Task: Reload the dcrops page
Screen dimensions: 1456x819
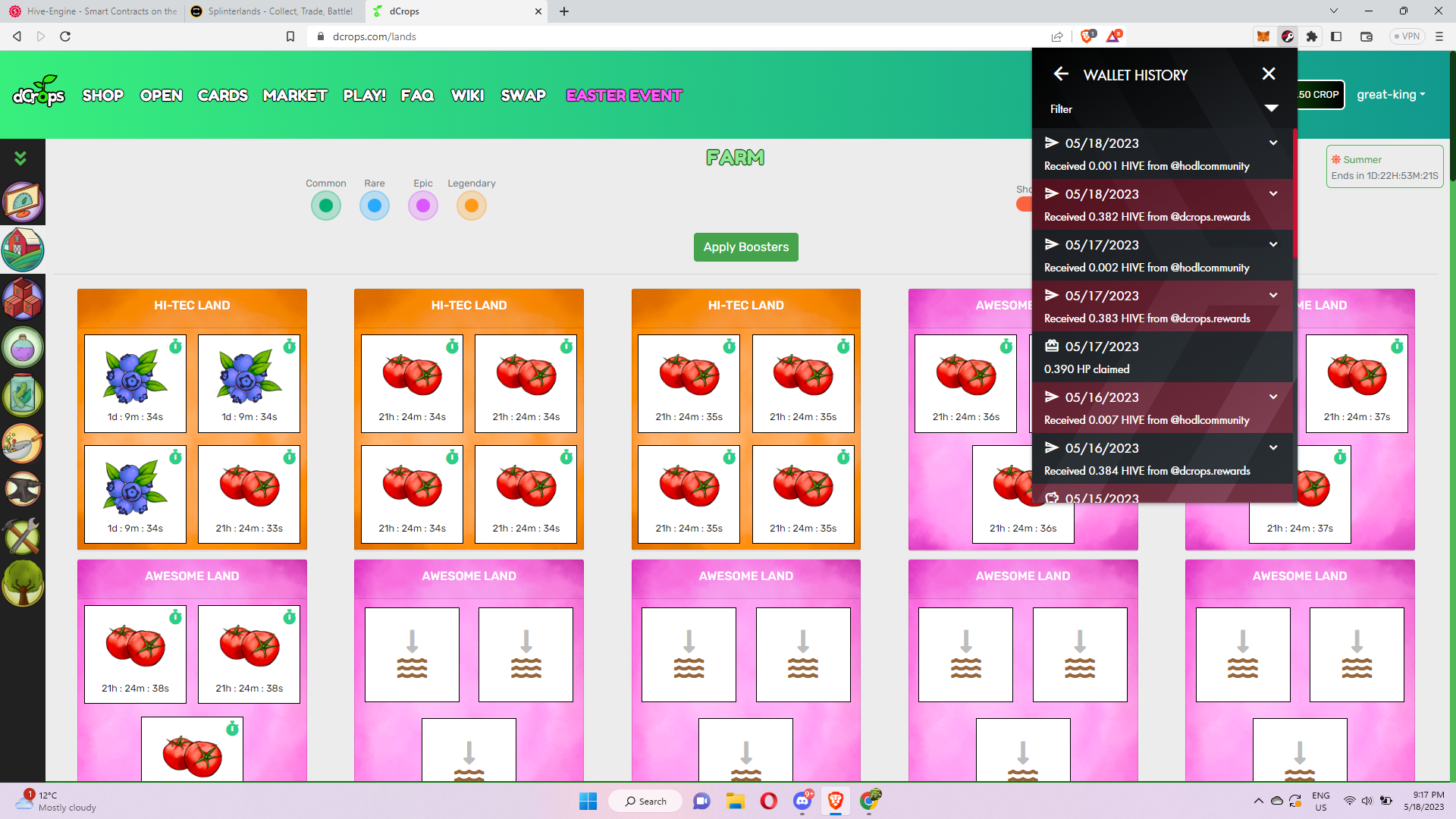Action: [x=65, y=36]
